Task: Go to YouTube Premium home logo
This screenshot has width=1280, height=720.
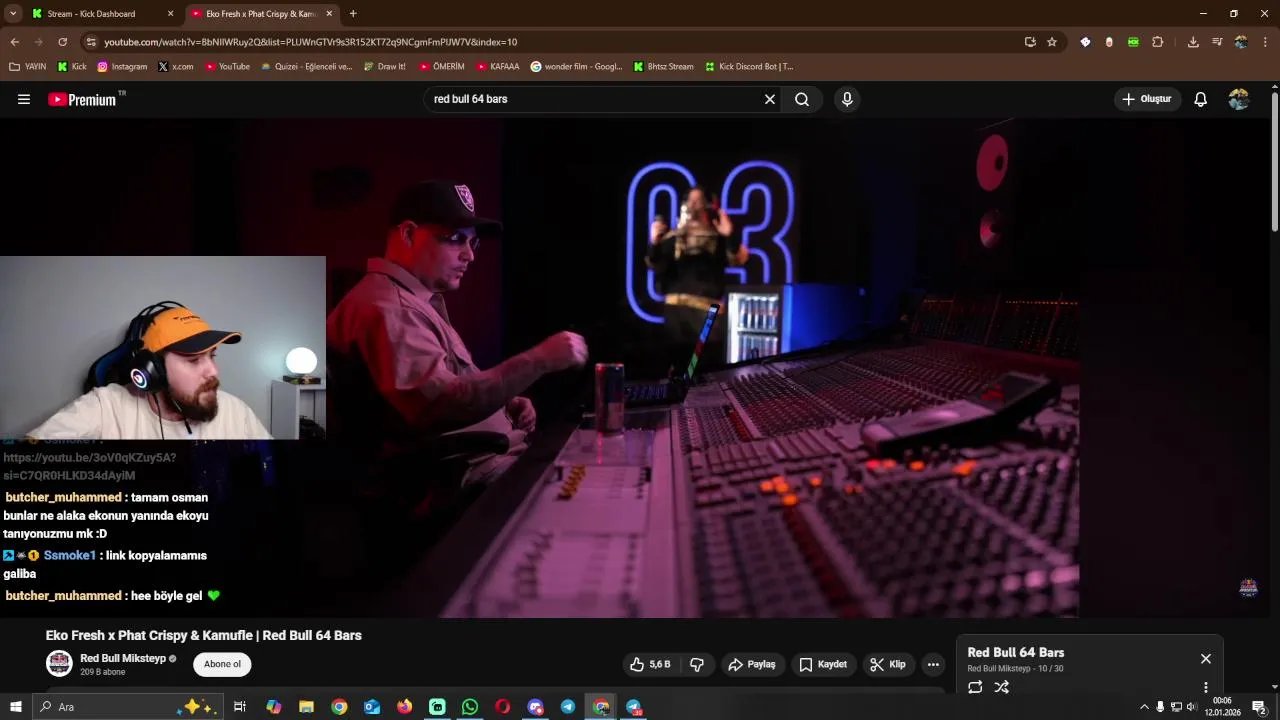Action: click(x=82, y=99)
